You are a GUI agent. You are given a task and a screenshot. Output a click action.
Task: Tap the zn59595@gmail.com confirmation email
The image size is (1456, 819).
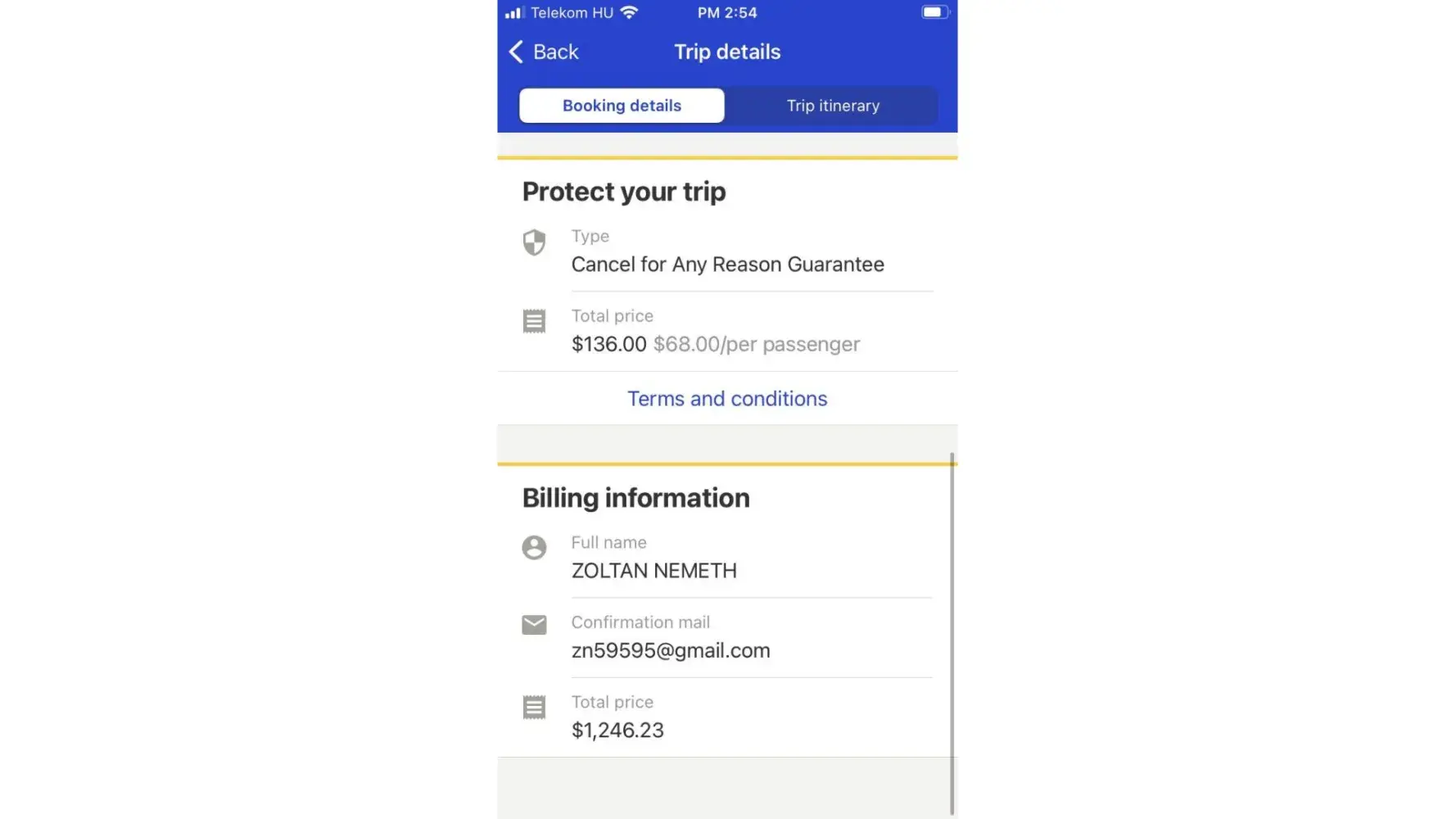tap(671, 650)
